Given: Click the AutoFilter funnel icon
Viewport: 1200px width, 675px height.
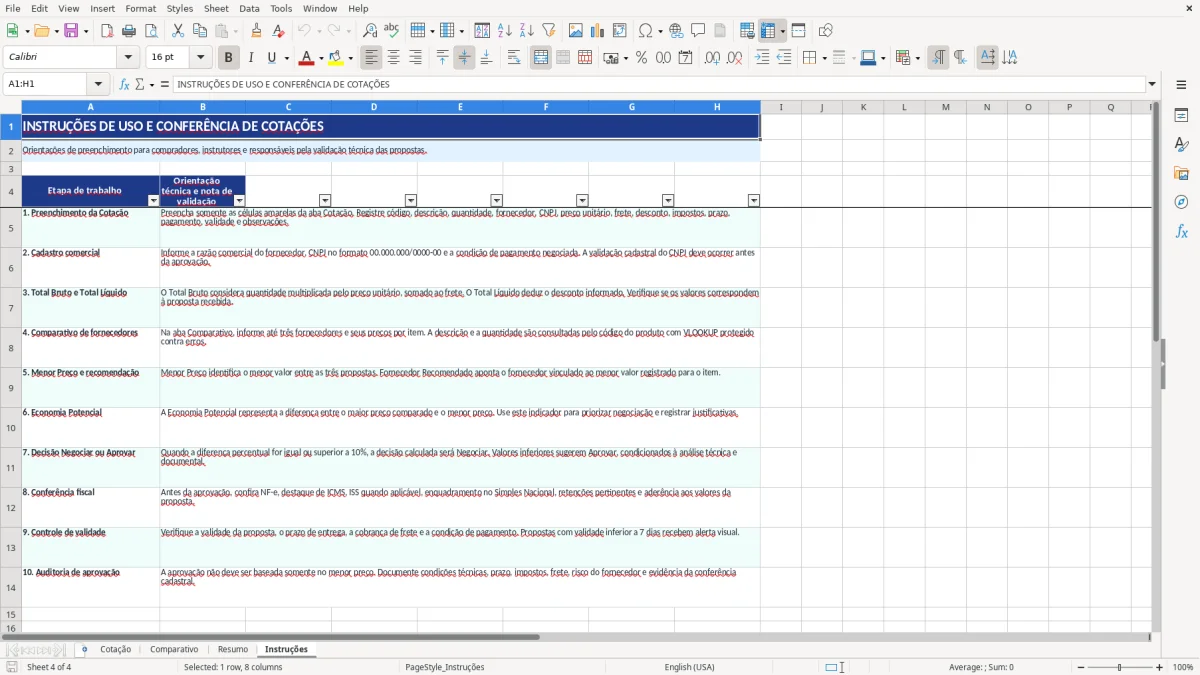Looking at the screenshot, I should [x=549, y=31].
